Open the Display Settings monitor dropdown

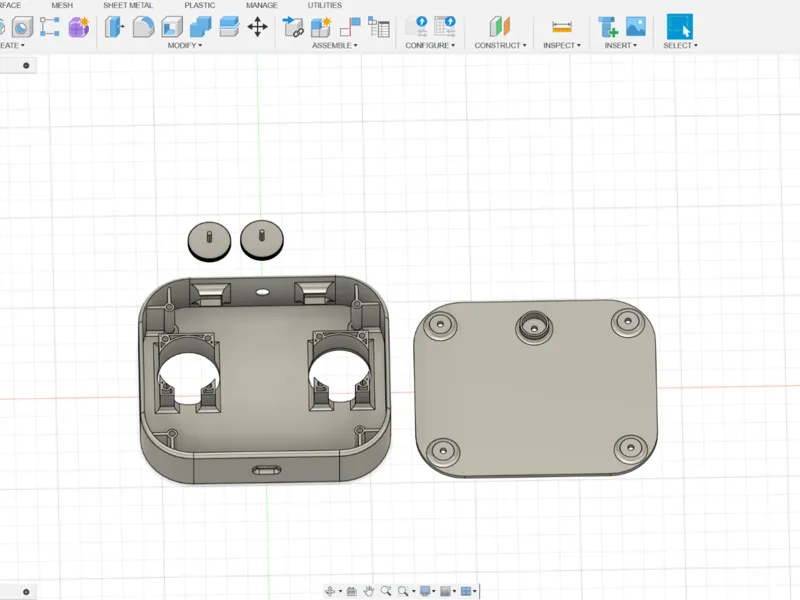pos(427,591)
